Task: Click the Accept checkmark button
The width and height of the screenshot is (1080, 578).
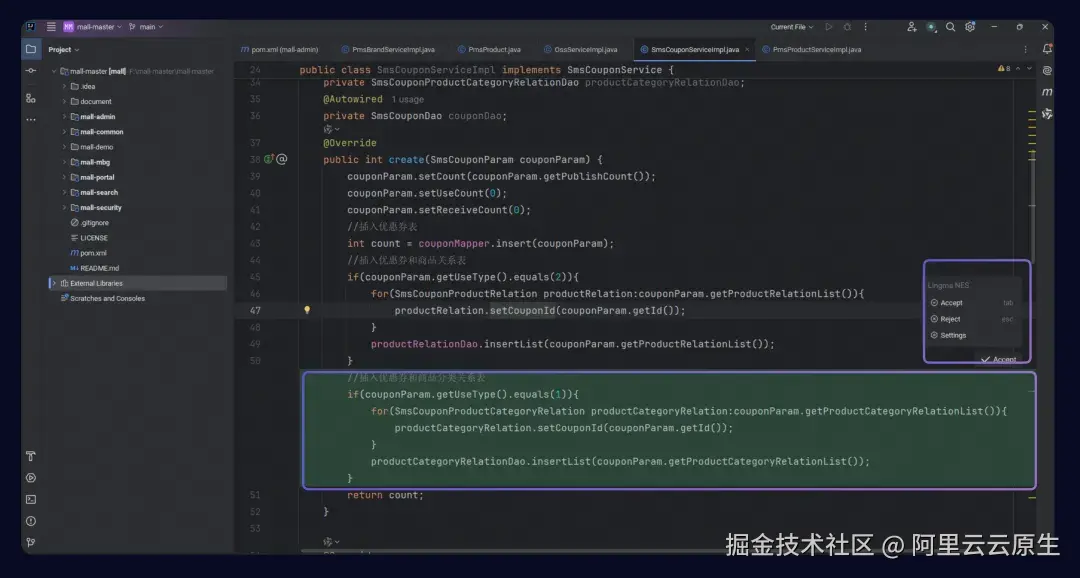Action: (998, 359)
